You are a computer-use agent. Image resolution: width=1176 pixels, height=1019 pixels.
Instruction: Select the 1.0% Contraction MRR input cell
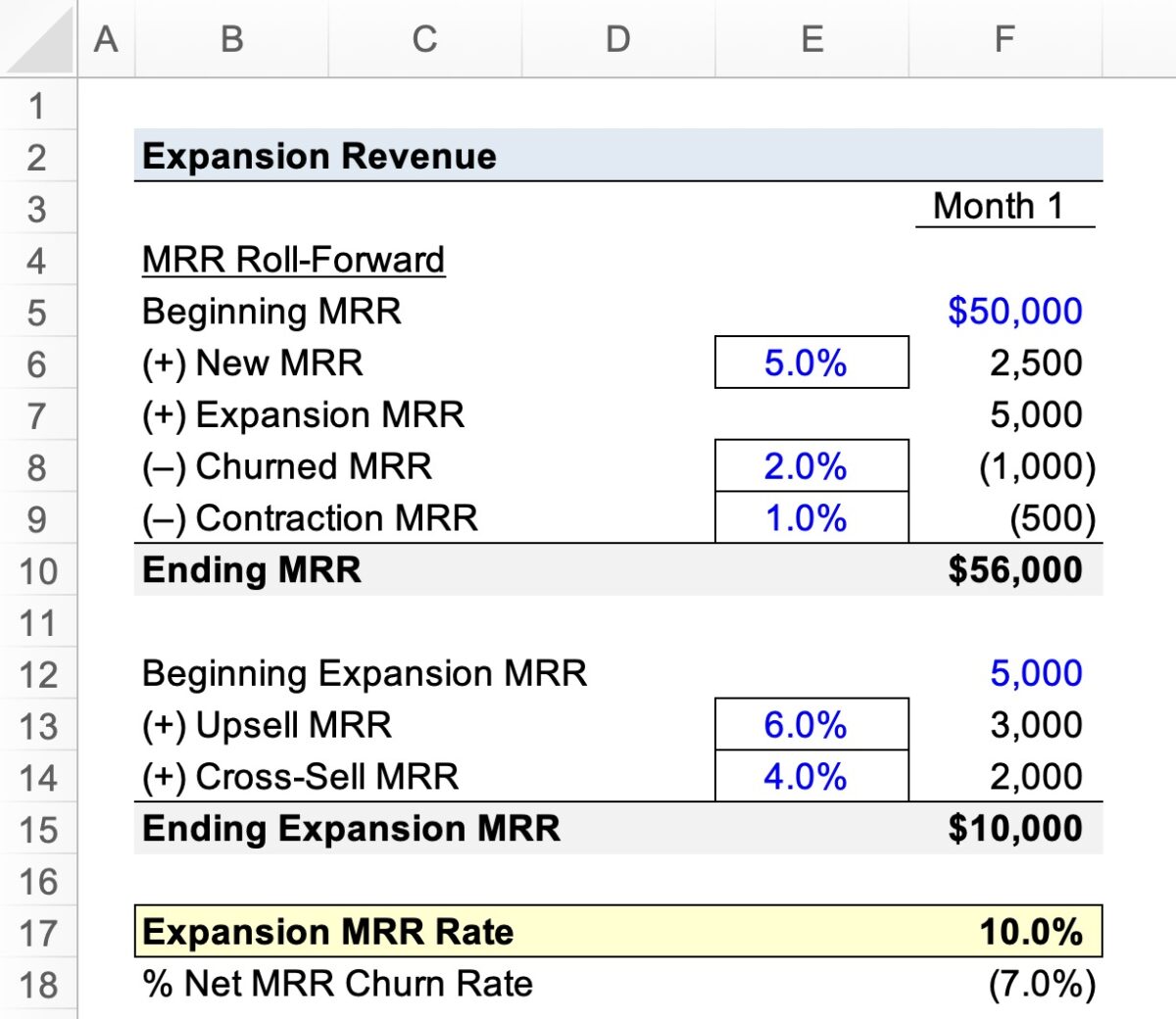click(x=811, y=518)
